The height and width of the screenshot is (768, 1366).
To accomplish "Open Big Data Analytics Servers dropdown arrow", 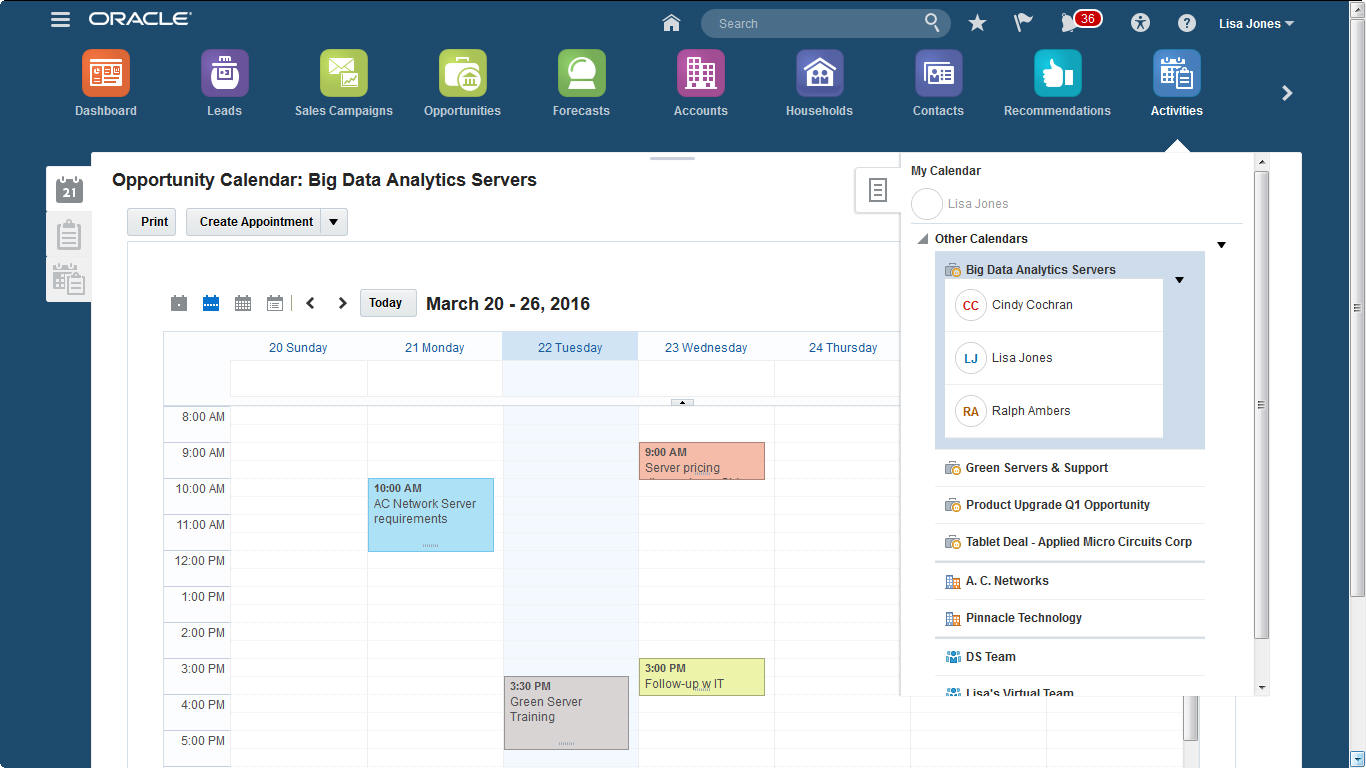I will tap(1179, 280).
